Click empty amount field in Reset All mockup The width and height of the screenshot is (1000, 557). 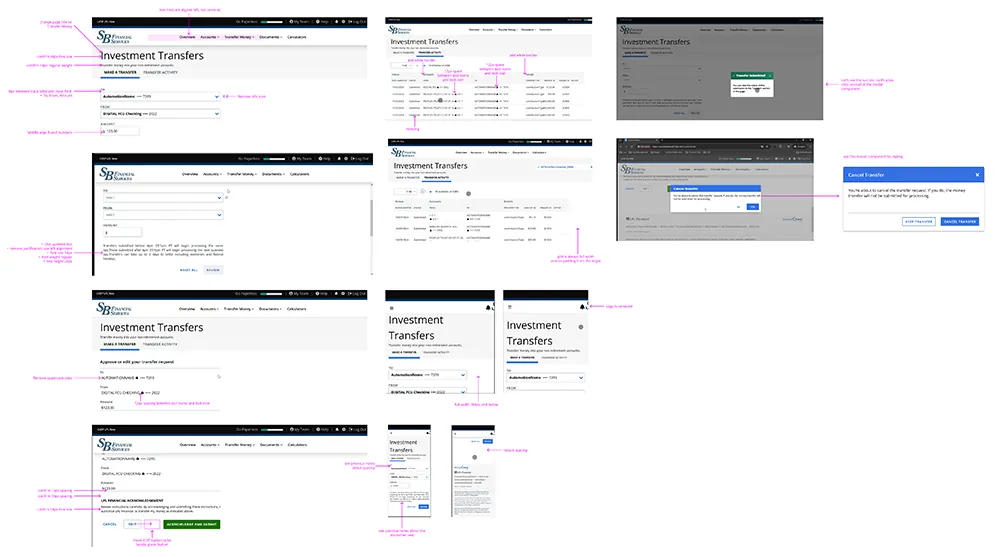[x=122, y=232]
